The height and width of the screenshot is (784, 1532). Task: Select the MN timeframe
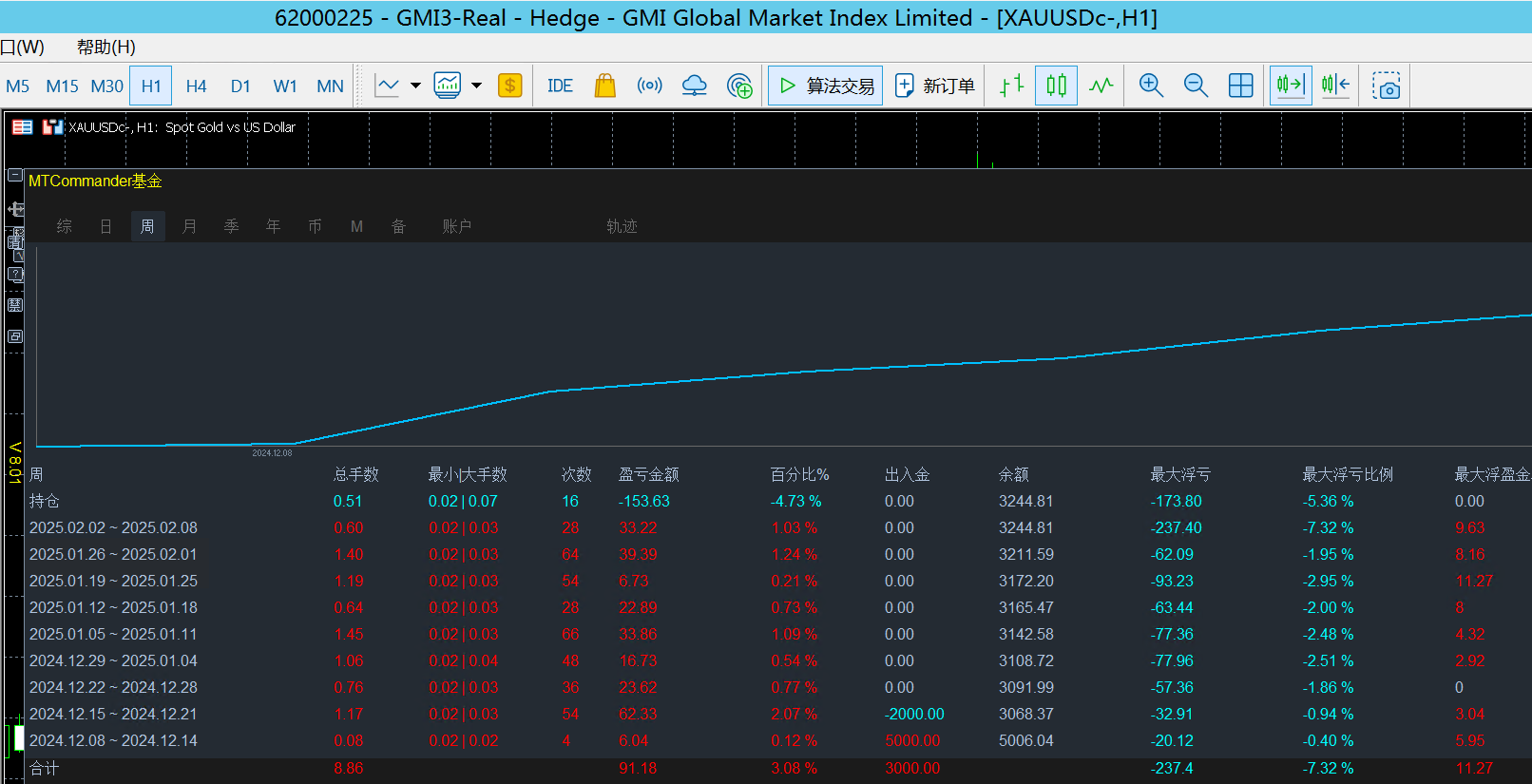(x=330, y=86)
